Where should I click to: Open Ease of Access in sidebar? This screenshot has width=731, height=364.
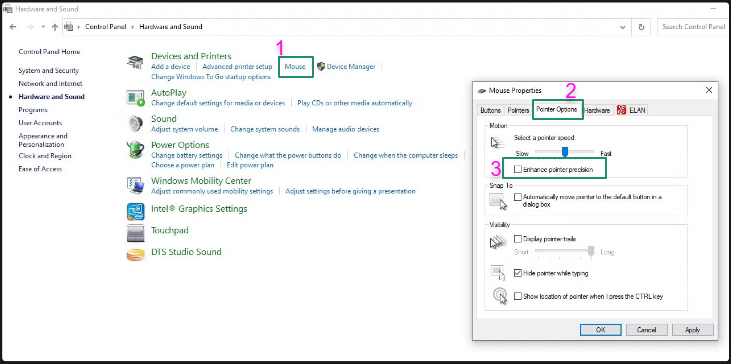40,169
